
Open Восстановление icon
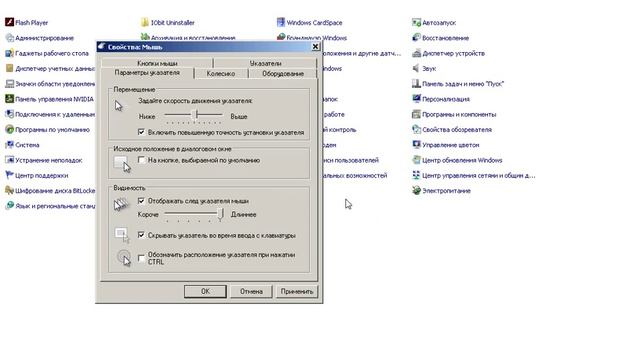tap(416, 38)
